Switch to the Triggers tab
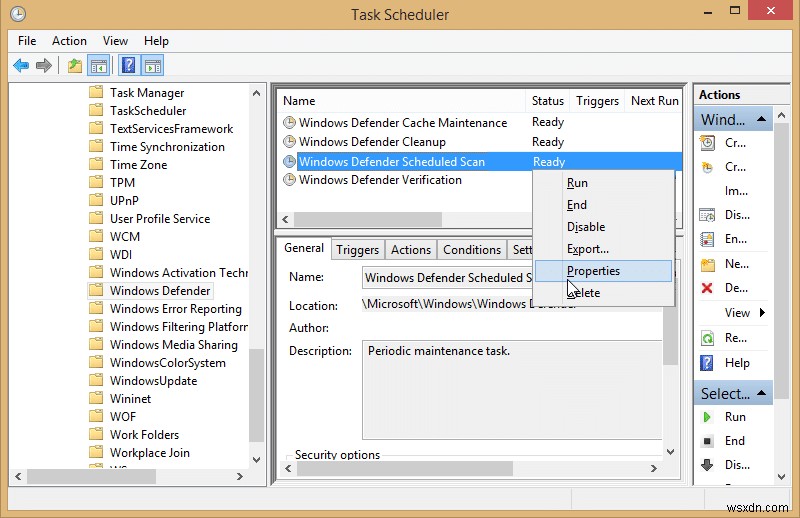800x518 pixels. pos(358,250)
